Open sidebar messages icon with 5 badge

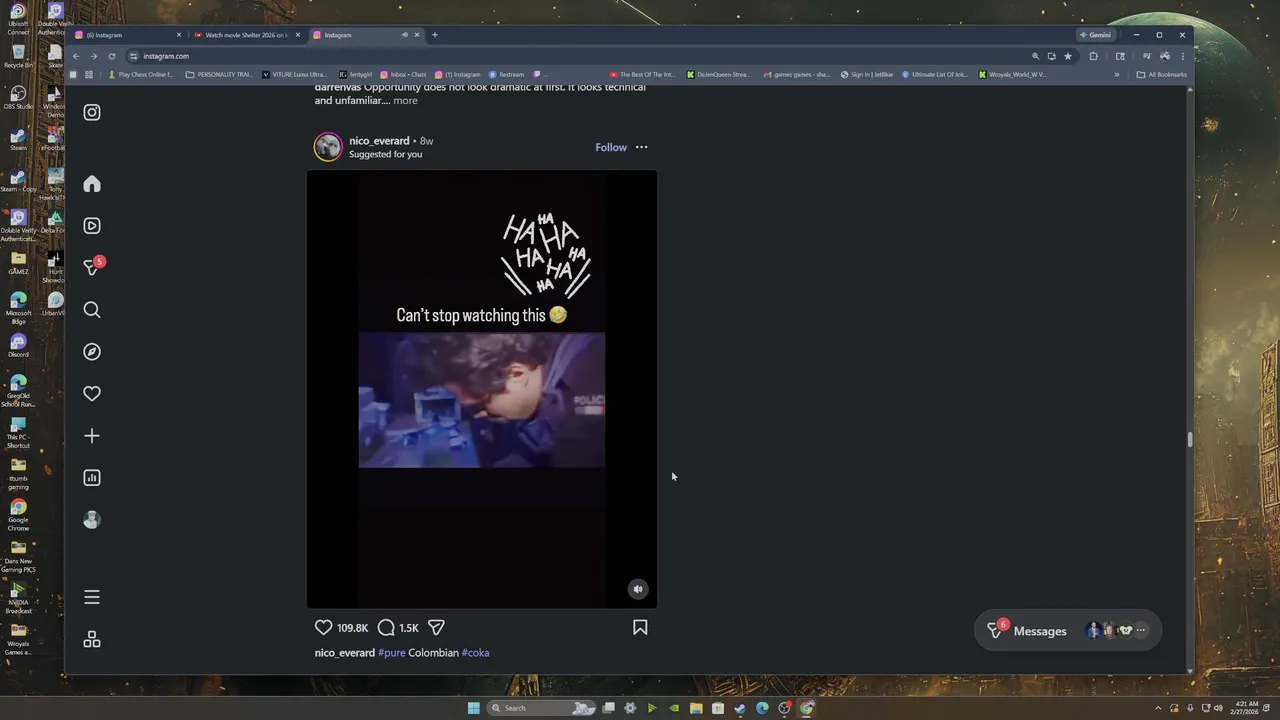pyautogui.click(x=93, y=267)
